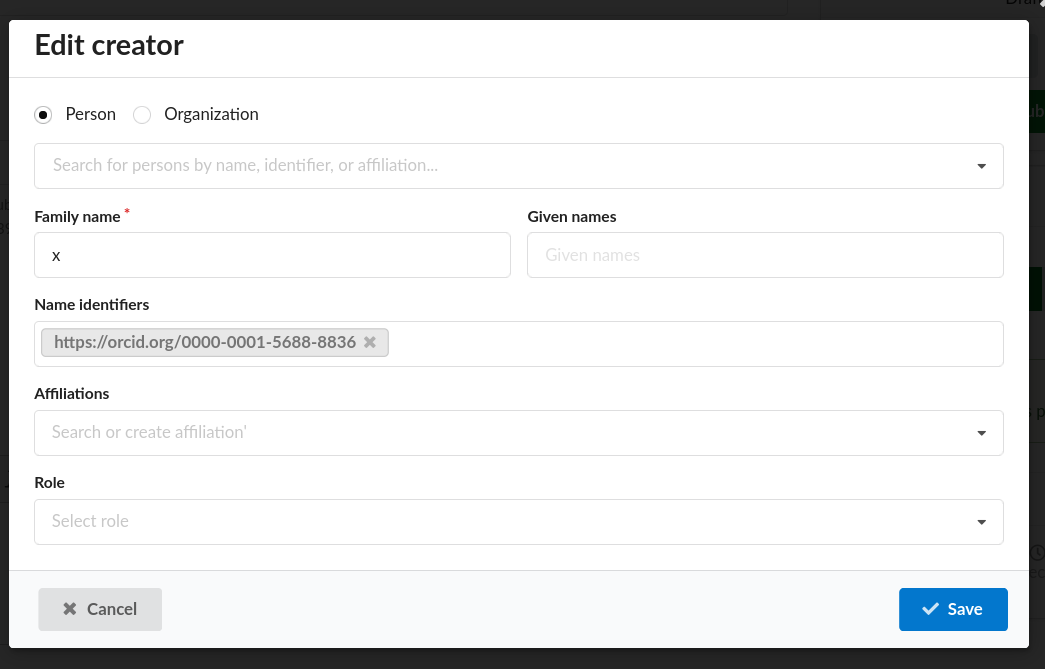
Task: Open the persons search dropdown
Action: [500, 165]
